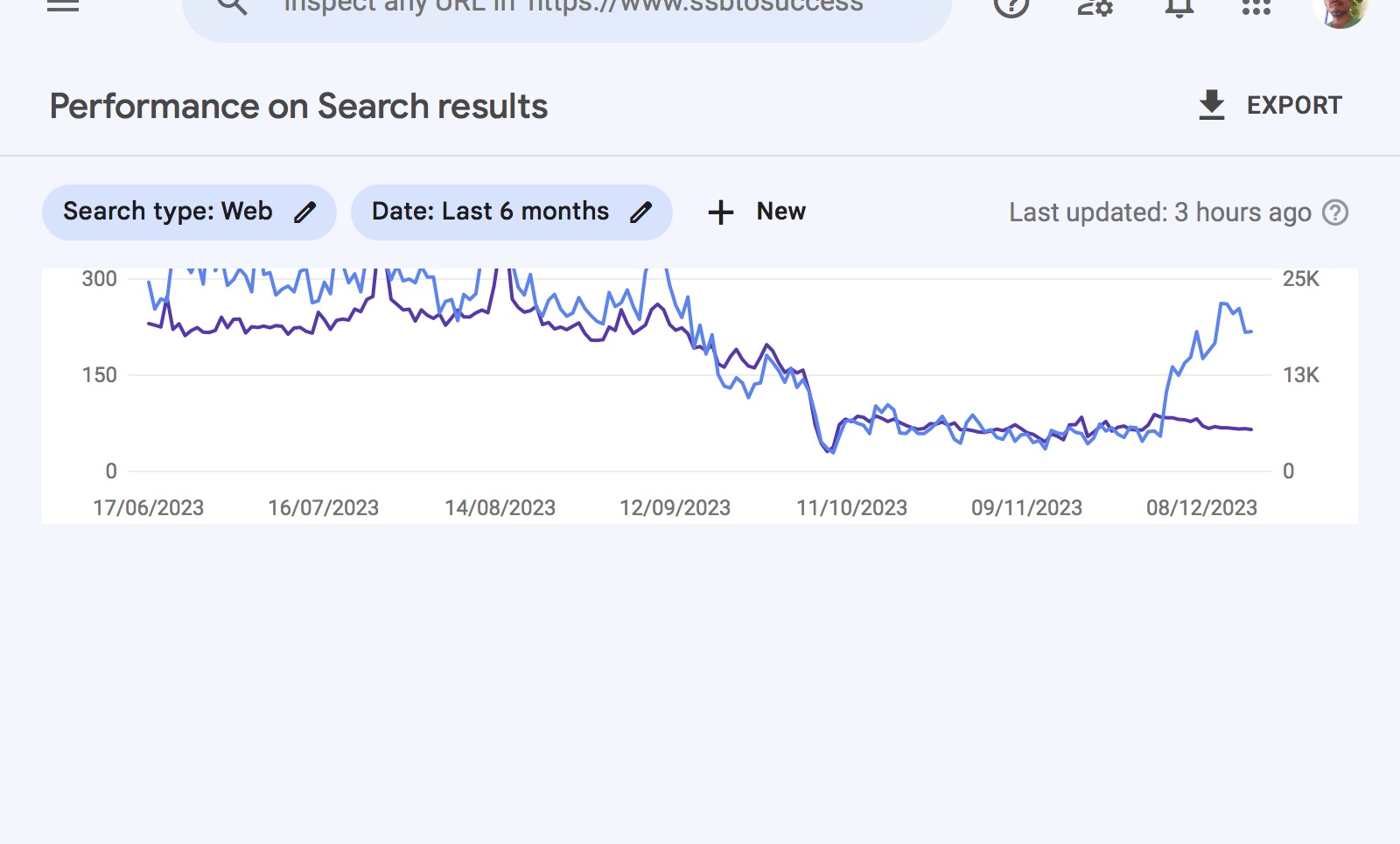
Task: Click pencil icon on Date chip
Action: (x=641, y=213)
